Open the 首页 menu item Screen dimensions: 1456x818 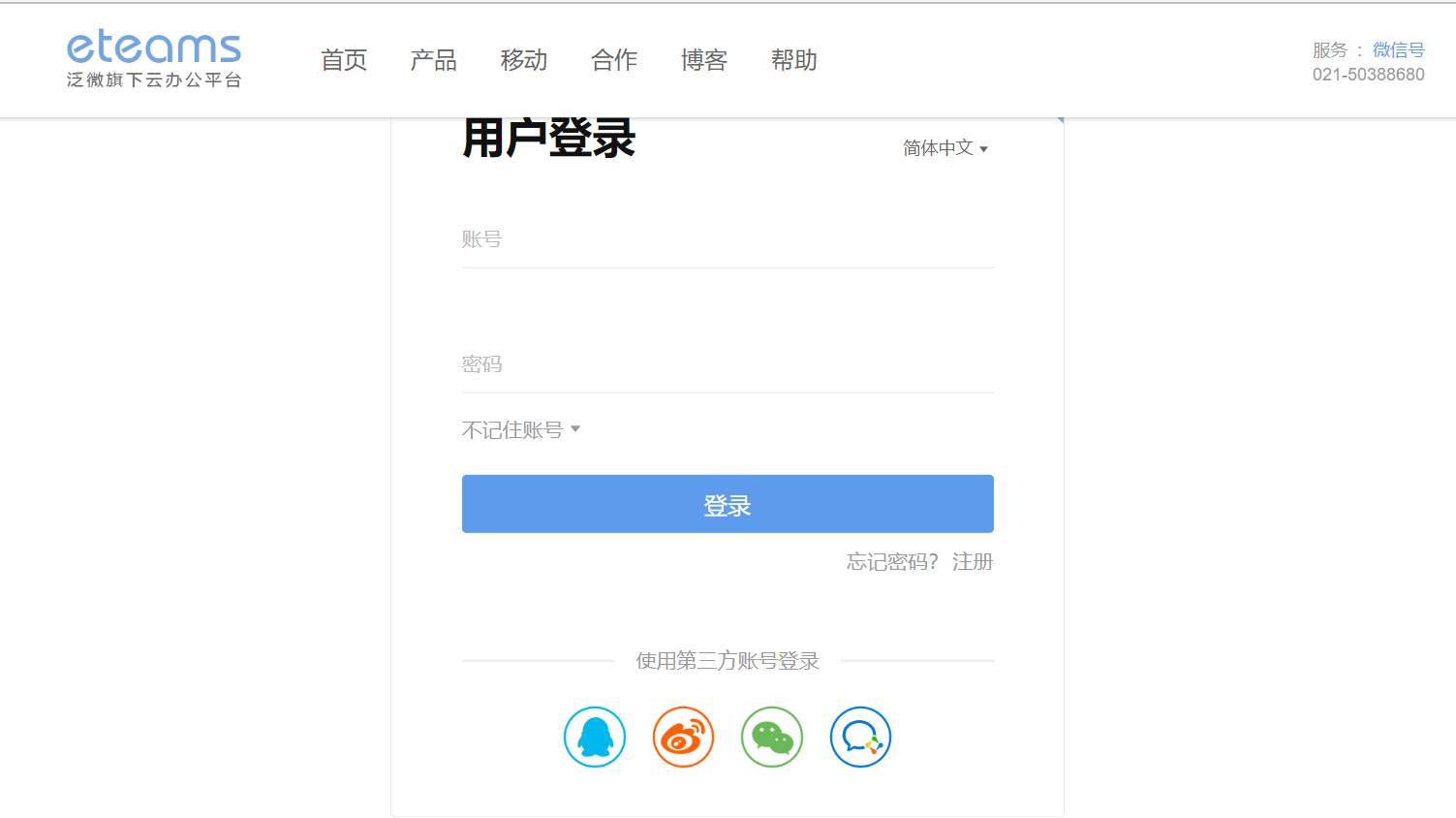(x=344, y=60)
